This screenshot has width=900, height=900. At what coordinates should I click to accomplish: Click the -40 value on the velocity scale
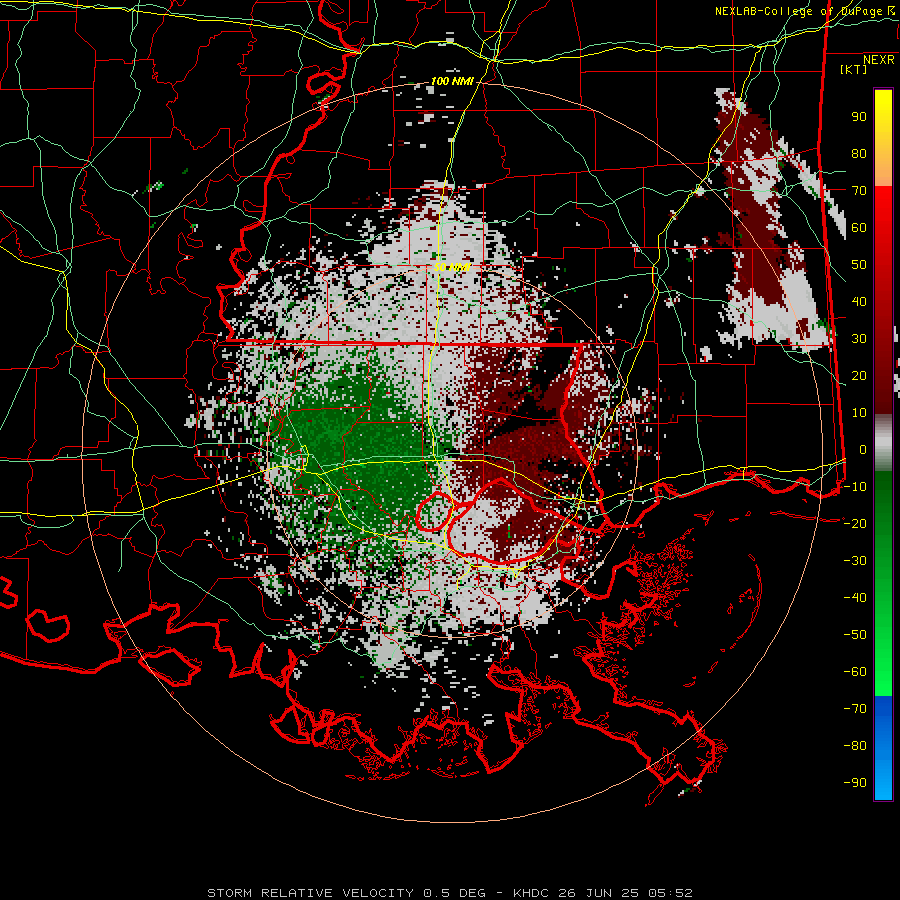click(x=855, y=598)
